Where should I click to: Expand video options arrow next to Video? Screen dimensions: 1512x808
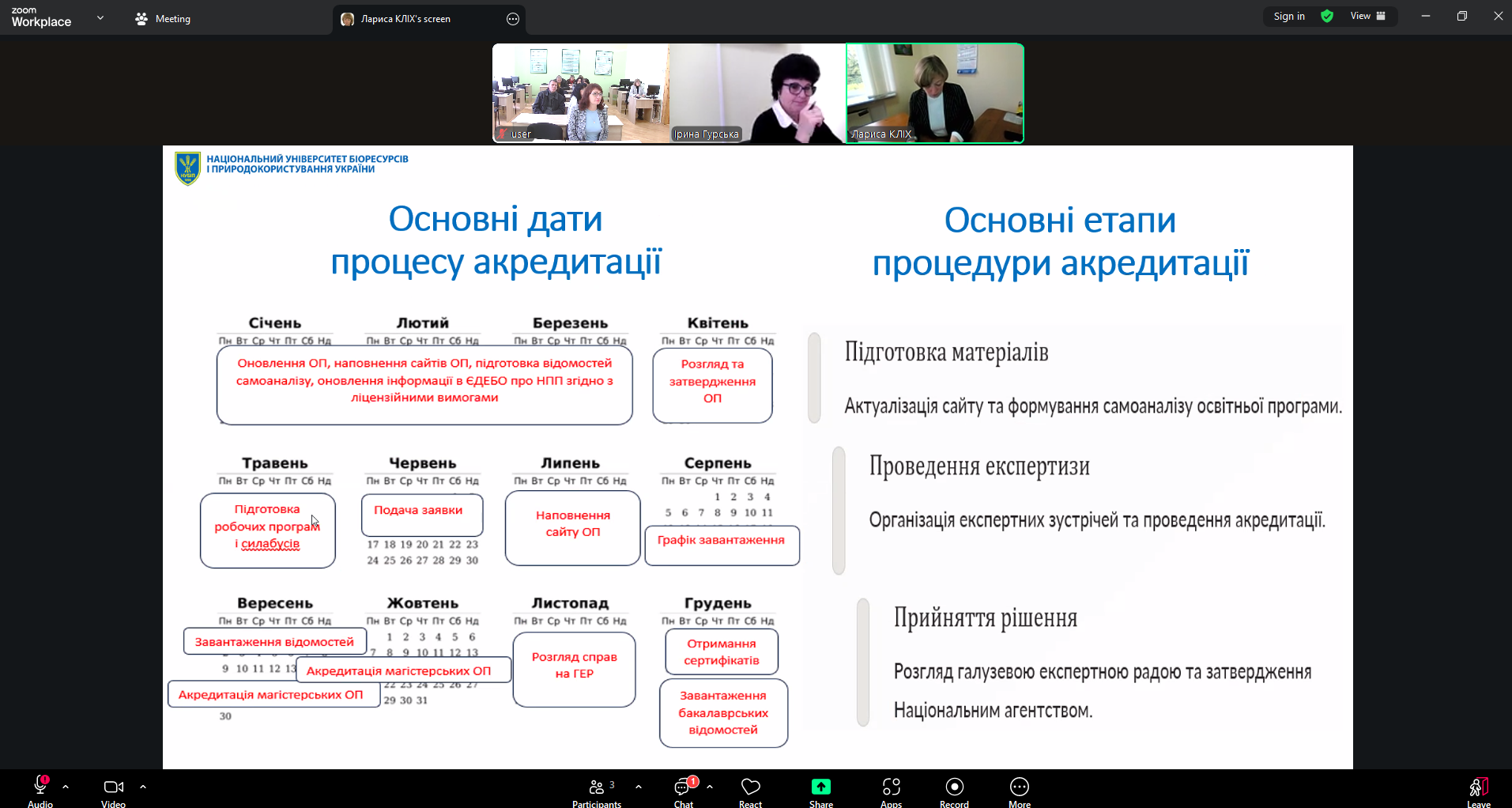coord(143,787)
